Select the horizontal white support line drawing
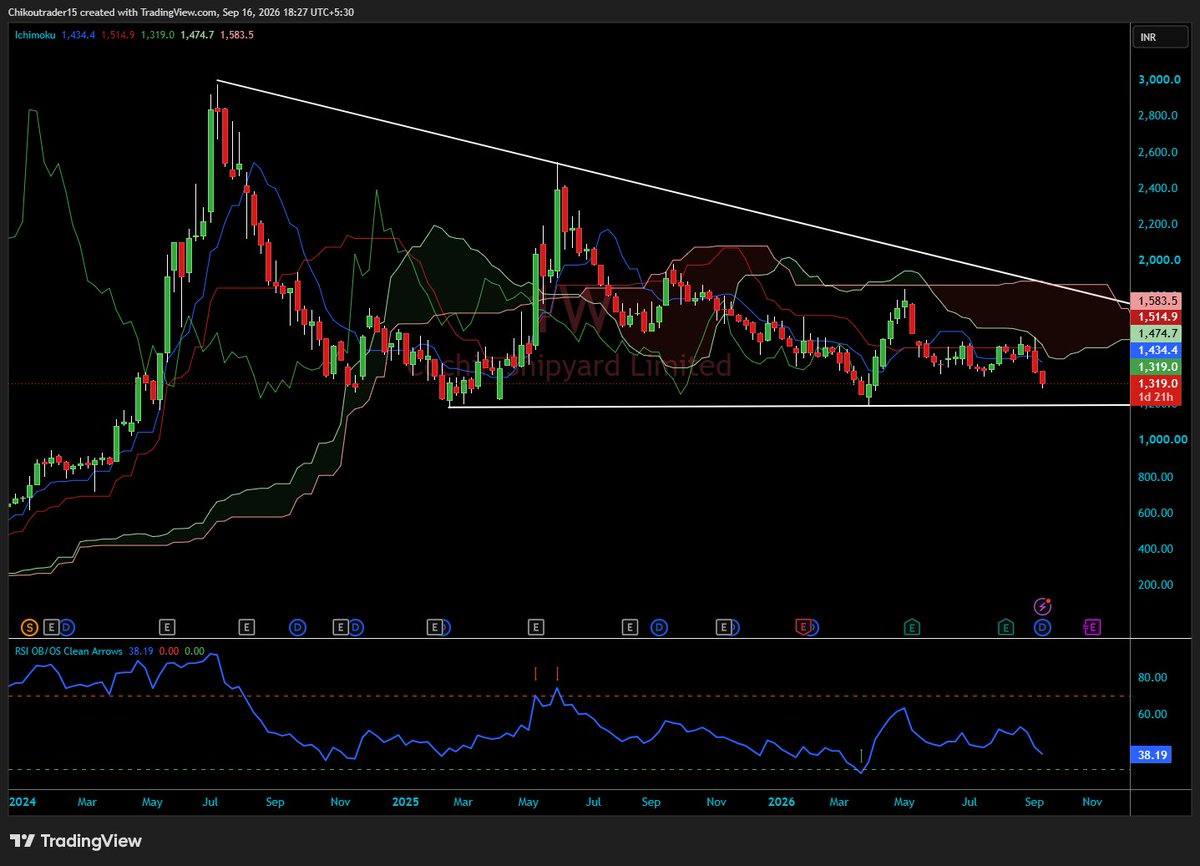Image resolution: width=1200 pixels, height=866 pixels. tap(790, 405)
